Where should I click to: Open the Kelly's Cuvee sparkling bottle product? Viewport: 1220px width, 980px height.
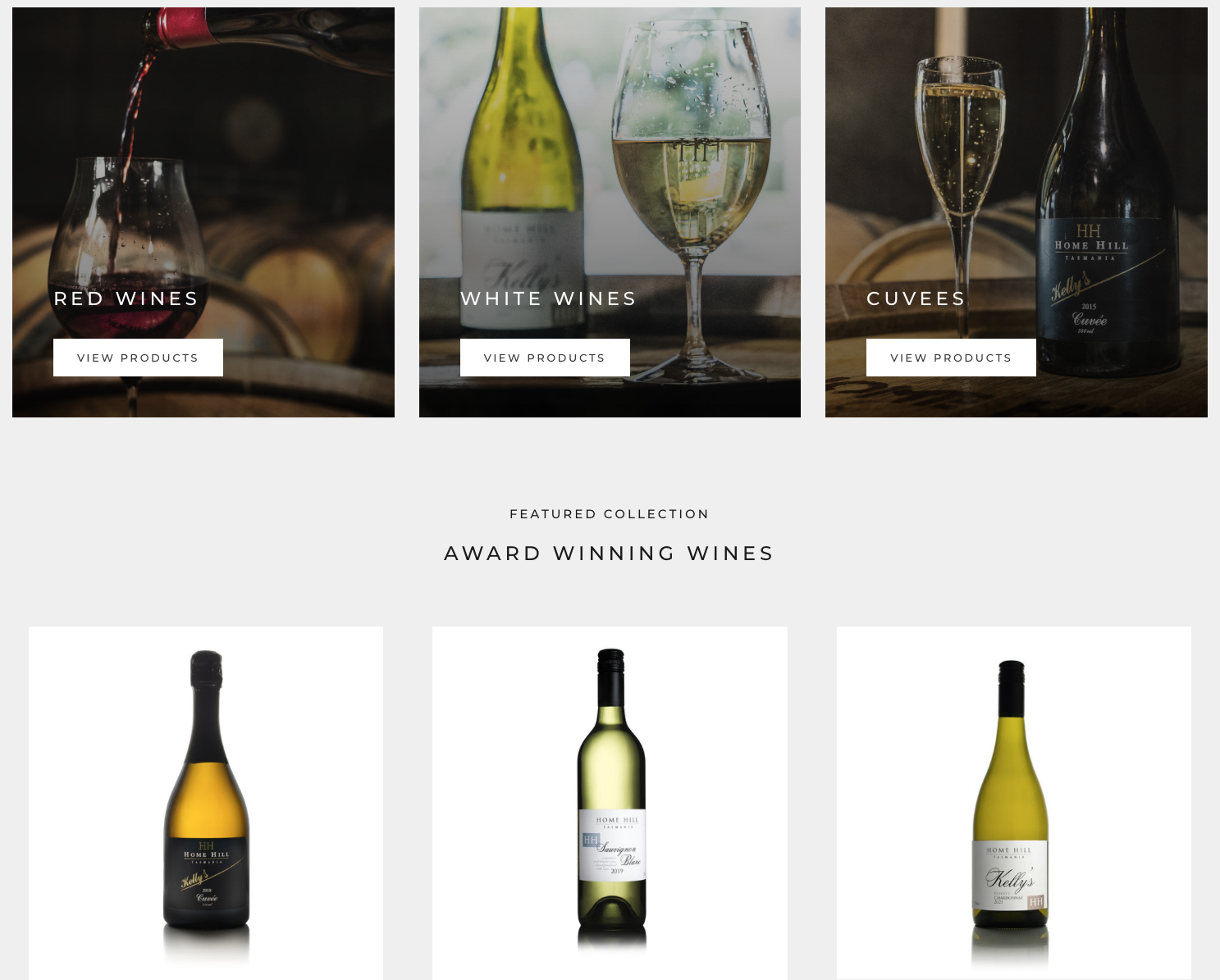tap(206, 803)
